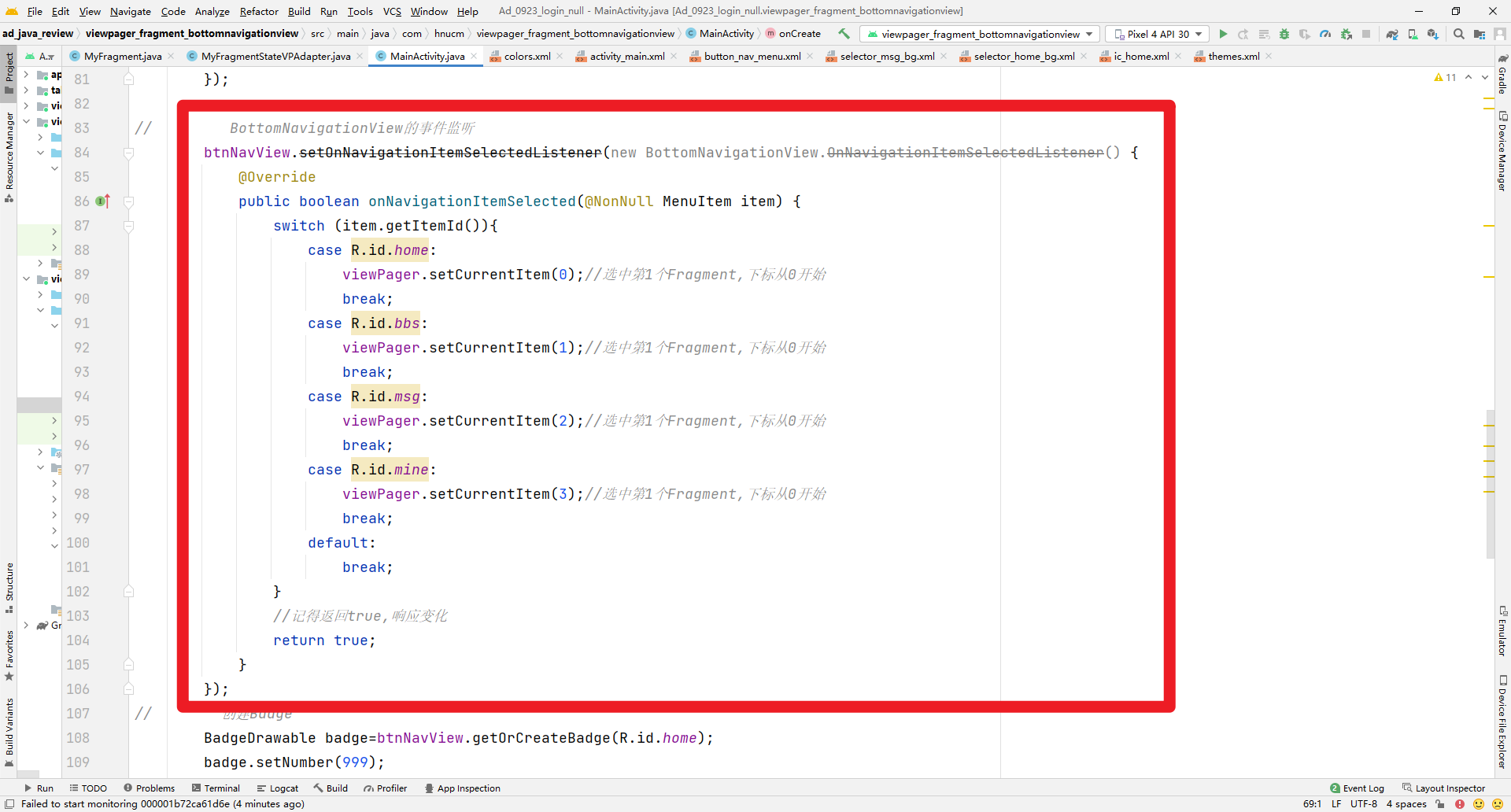Toggle the Project tool window
Screen dimensions: 1511x812
coord(9,73)
